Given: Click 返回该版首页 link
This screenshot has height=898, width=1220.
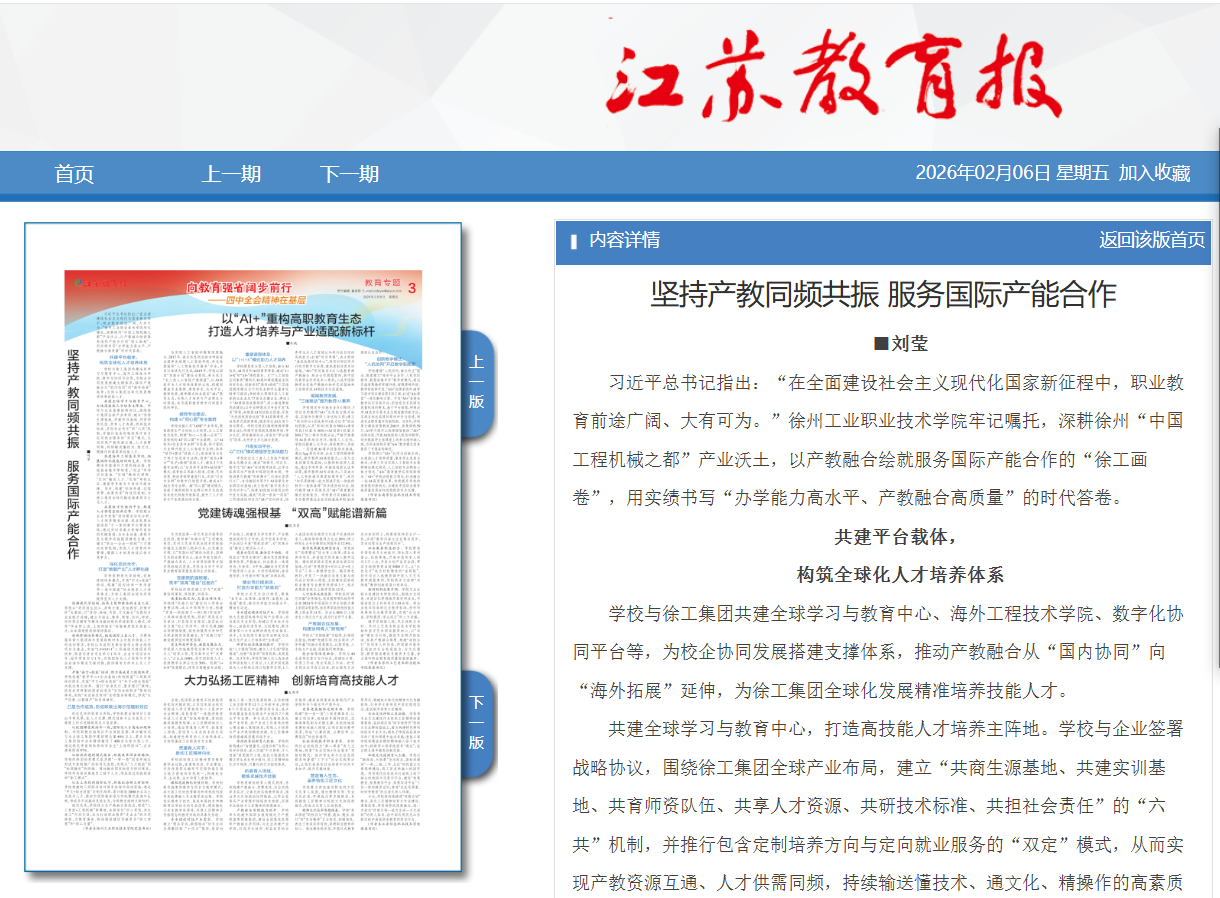Looking at the screenshot, I should 1151,240.
